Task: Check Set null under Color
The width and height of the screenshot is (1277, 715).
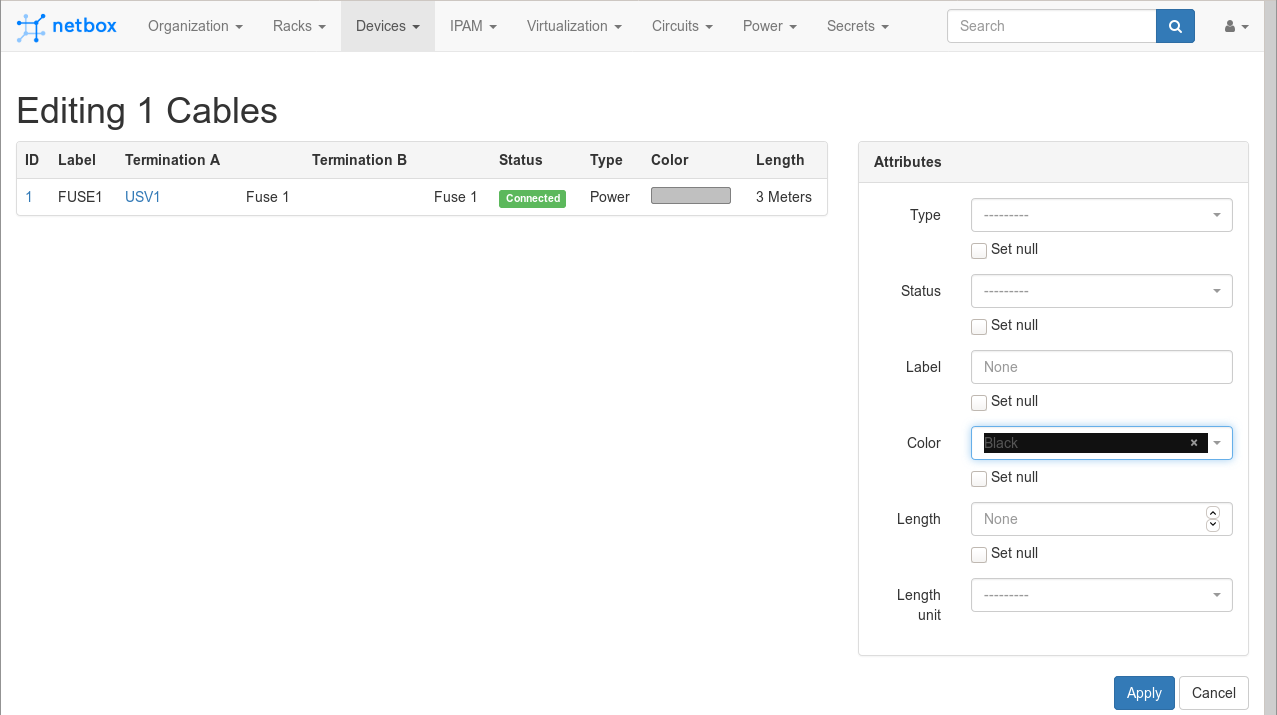Action: click(979, 478)
